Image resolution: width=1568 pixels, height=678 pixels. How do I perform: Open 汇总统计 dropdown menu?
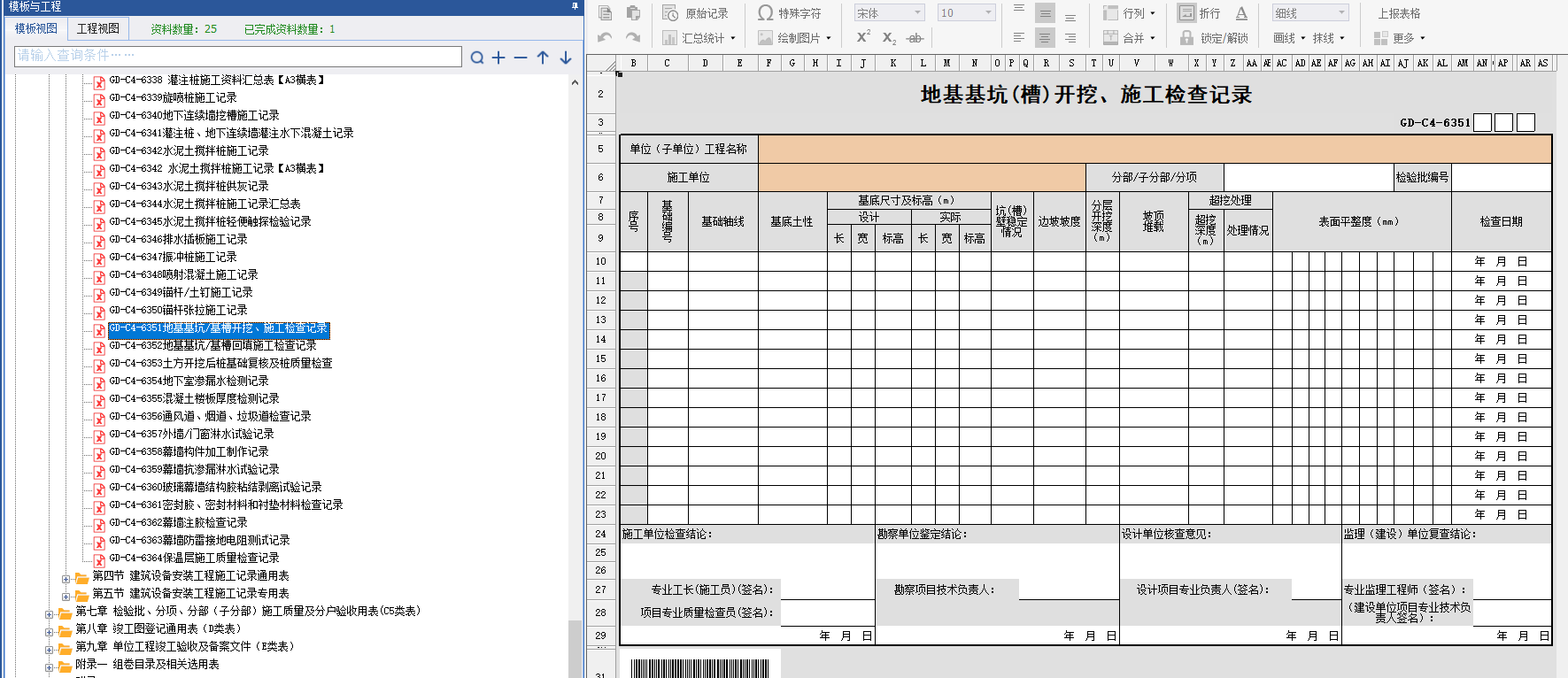point(699,38)
